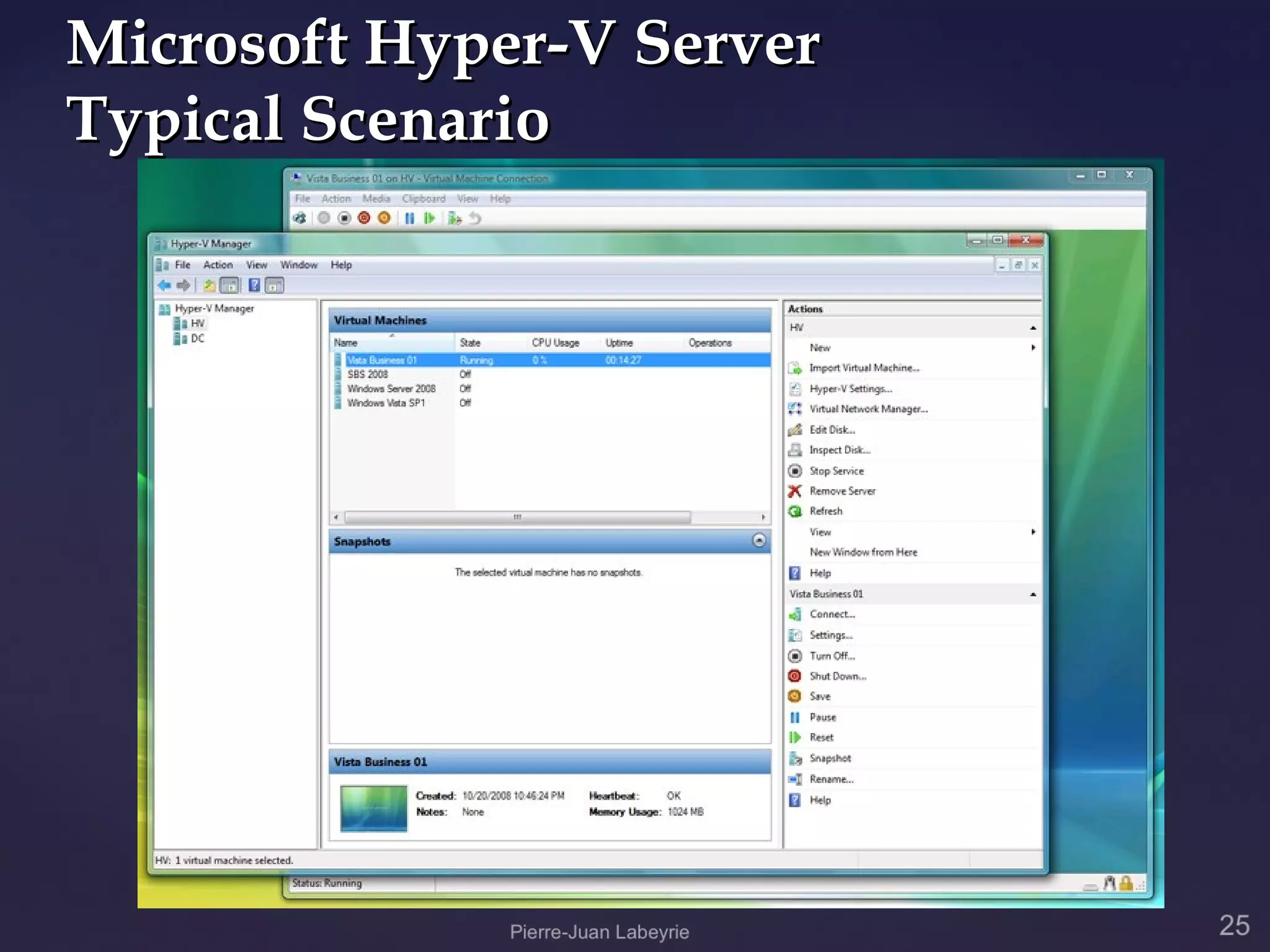The image size is (1270, 952).
Task: Click the horizontal scrollbar of Virtual Machines list
Action: click(518, 517)
